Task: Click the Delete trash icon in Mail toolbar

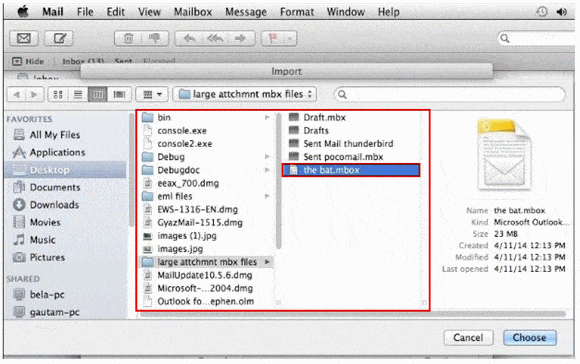Action: [128, 38]
